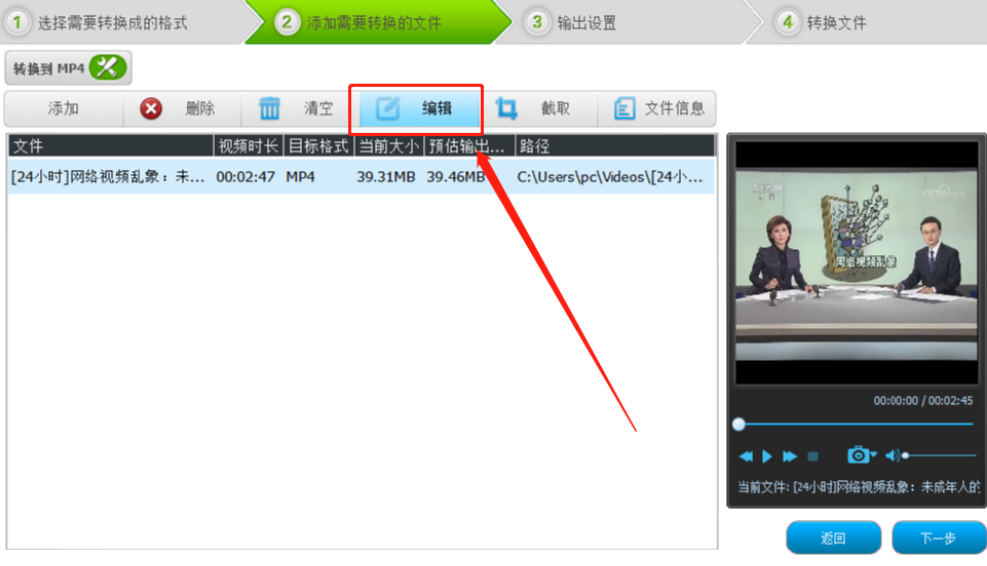
Task: Click the 转换到 MP4 format button
Action: point(68,68)
